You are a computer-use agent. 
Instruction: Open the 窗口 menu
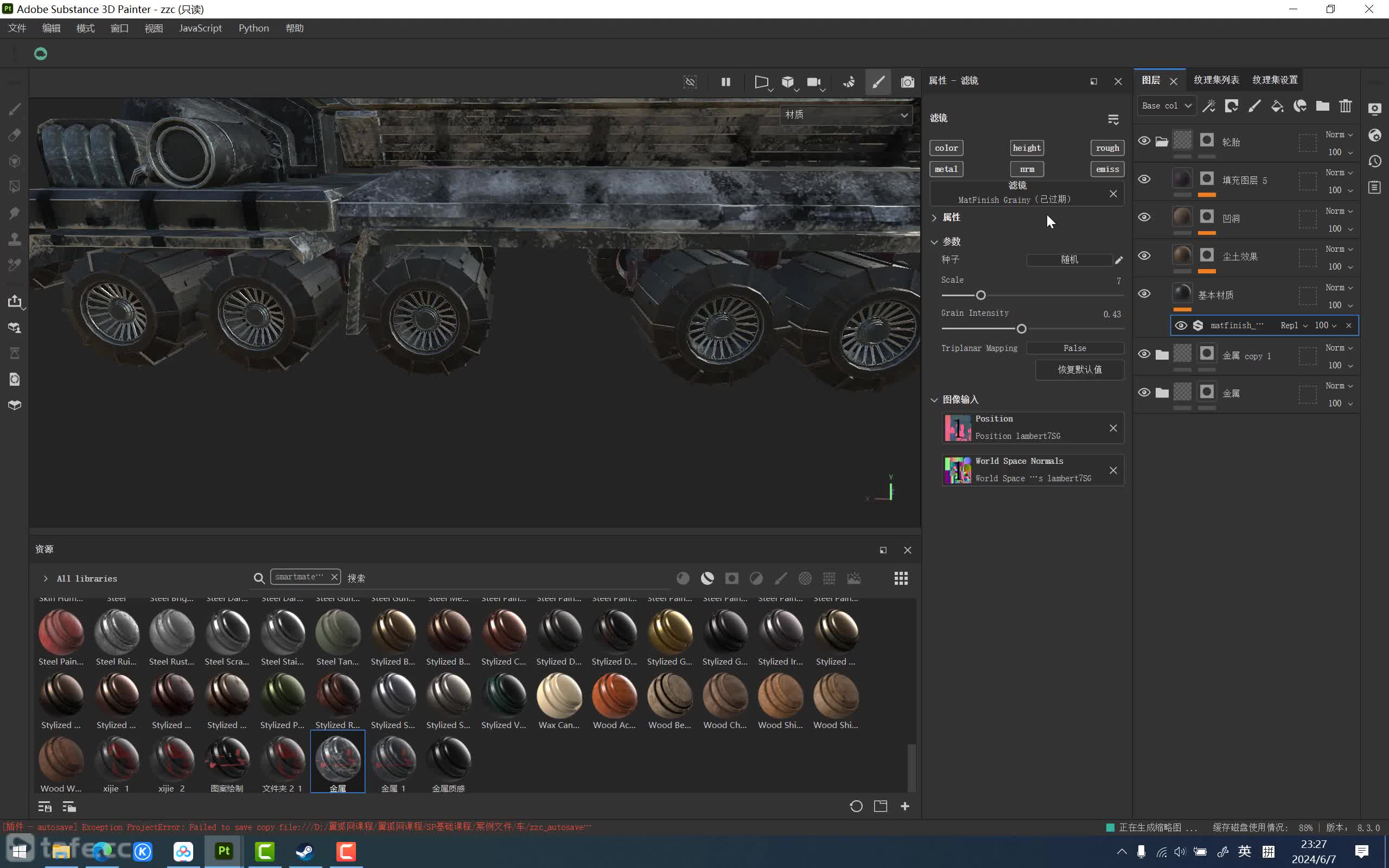(x=119, y=28)
